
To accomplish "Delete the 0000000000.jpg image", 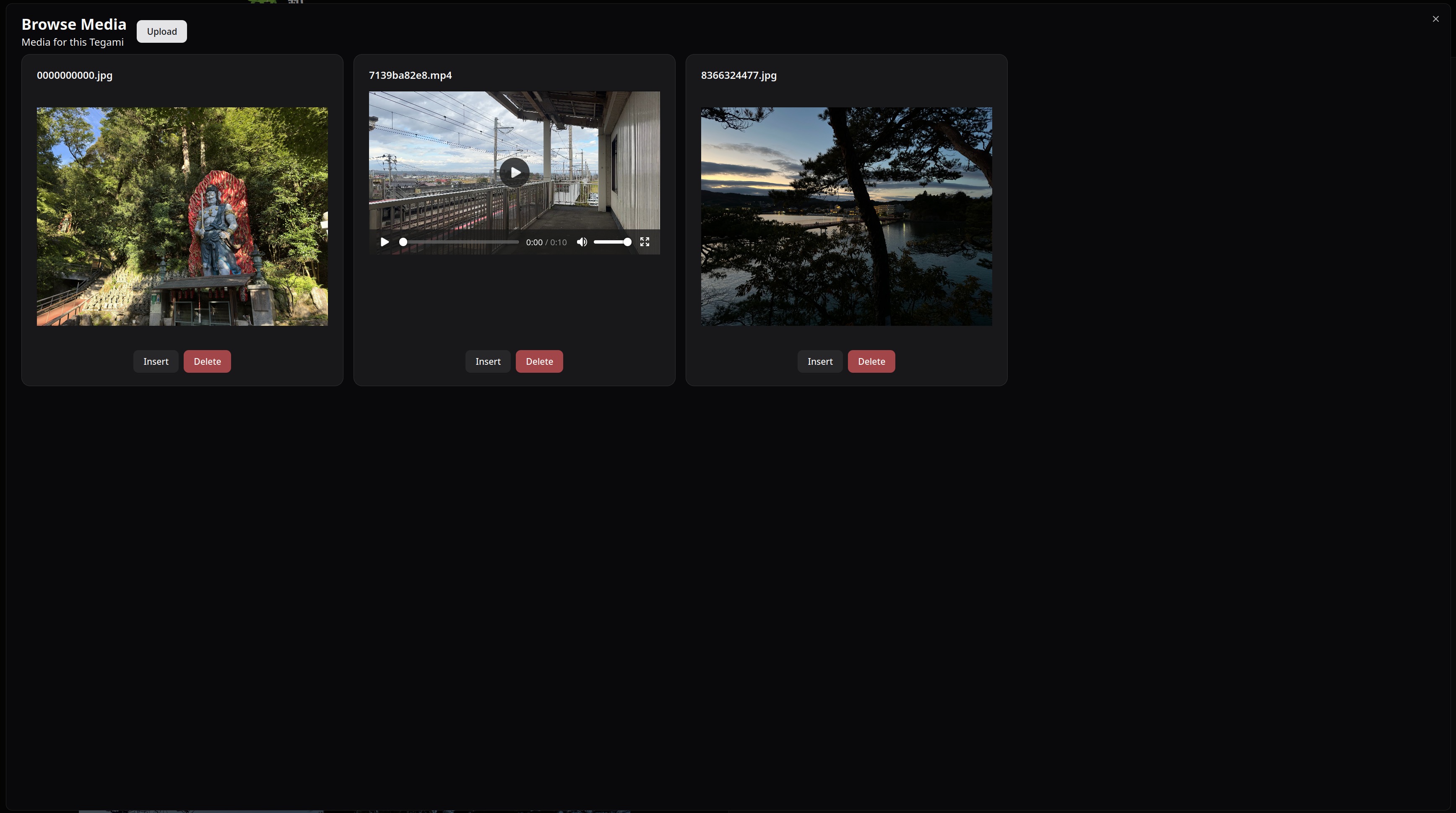I will coord(207,361).
